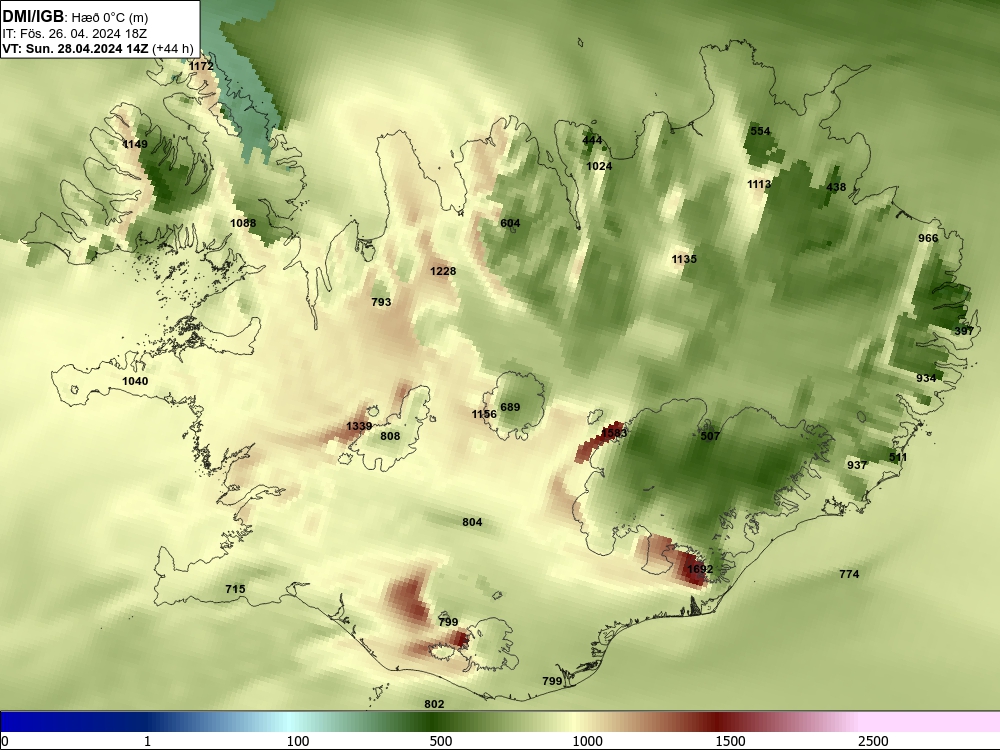Select the 604 map value
The height and width of the screenshot is (750, 1000).
click(x=510, y=223)
